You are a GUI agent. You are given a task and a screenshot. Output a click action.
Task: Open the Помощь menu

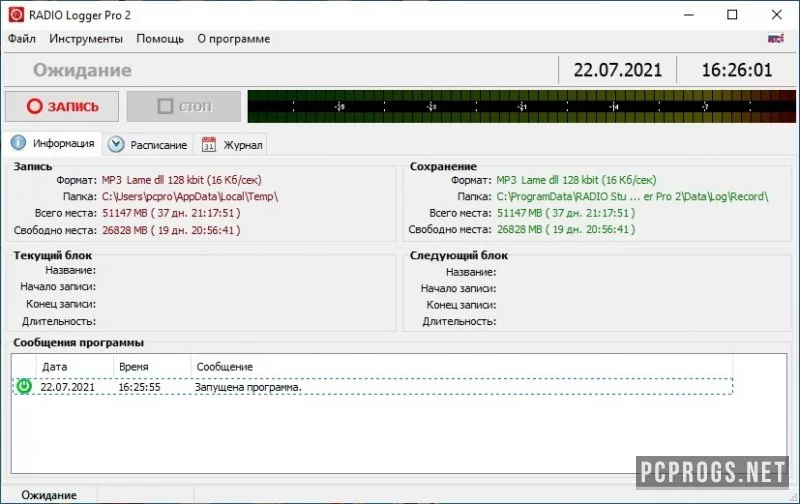(160, 39)
